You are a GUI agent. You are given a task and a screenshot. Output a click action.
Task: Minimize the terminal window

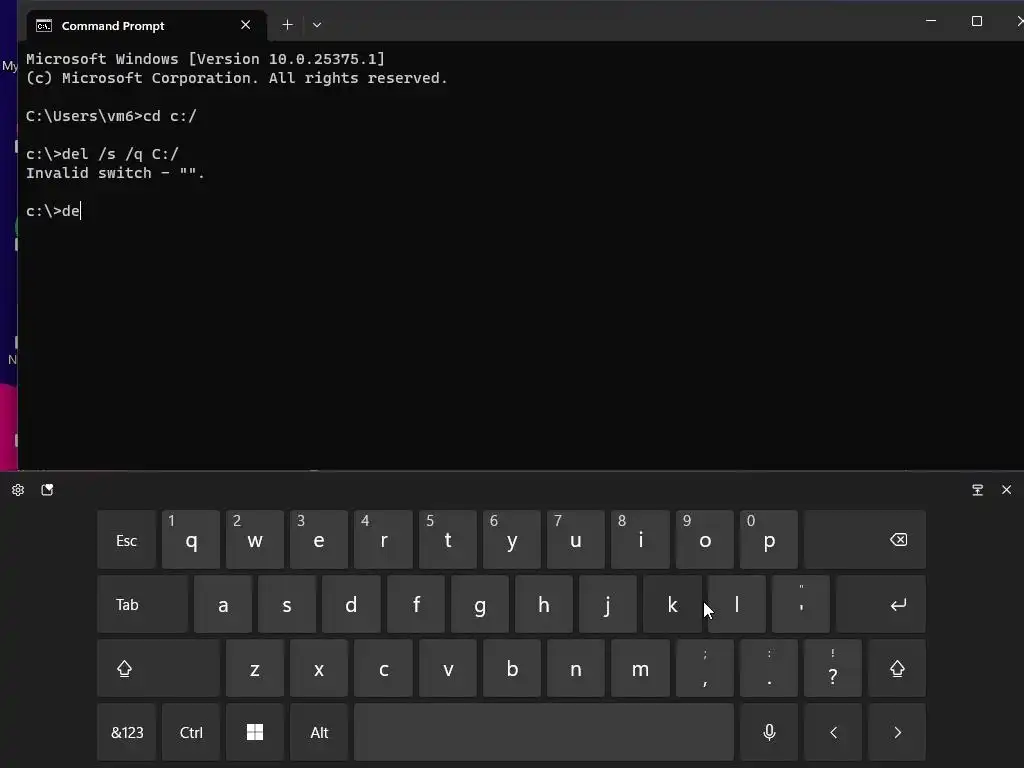(x=931, y=21)
